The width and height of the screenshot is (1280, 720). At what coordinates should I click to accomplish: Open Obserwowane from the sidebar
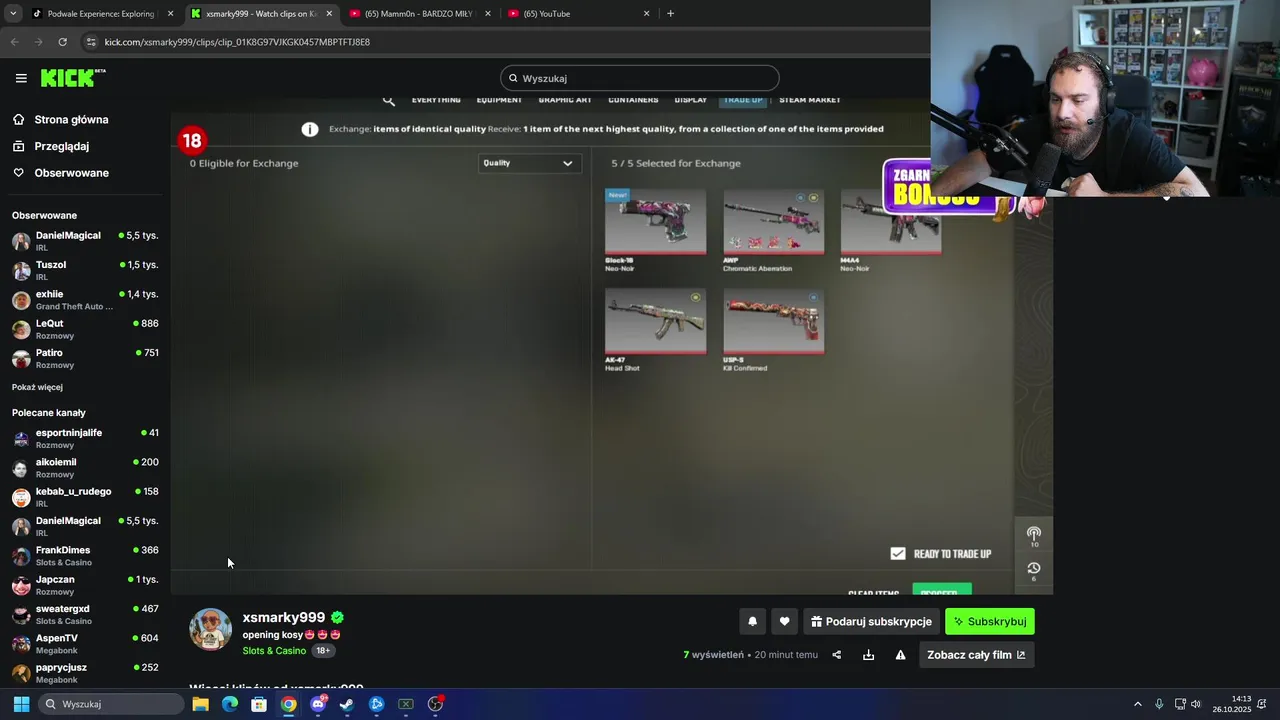tap(71, 173)
